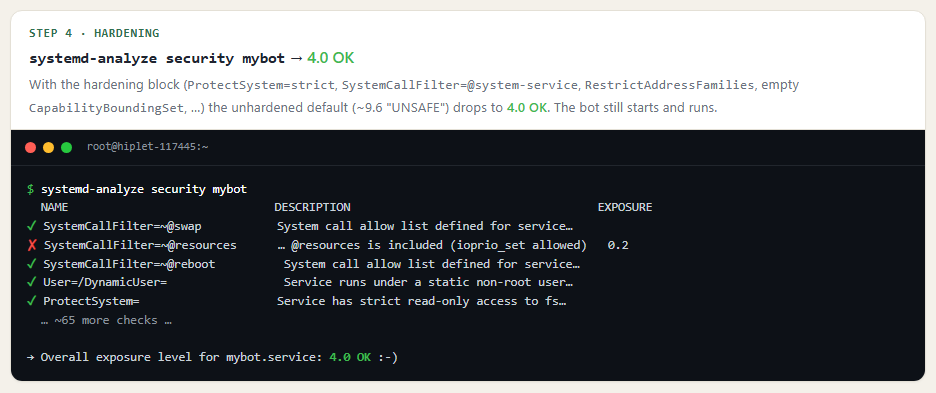Click the SystemCallFilter=~@reboot row name

[x=130, y=264]
